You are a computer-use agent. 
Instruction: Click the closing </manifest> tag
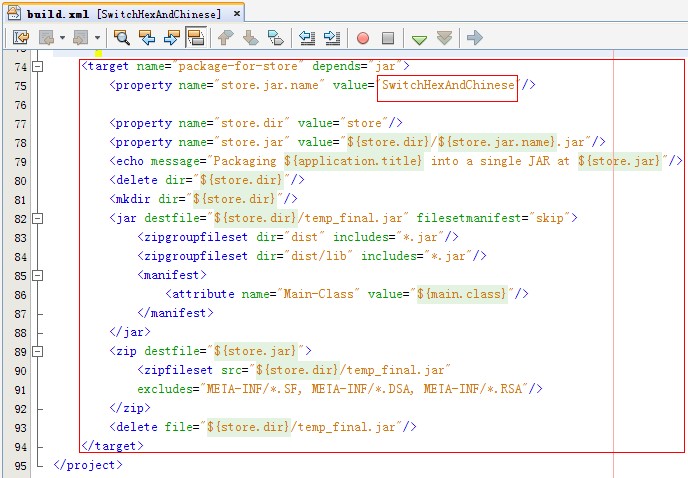[x=176, y=313]
